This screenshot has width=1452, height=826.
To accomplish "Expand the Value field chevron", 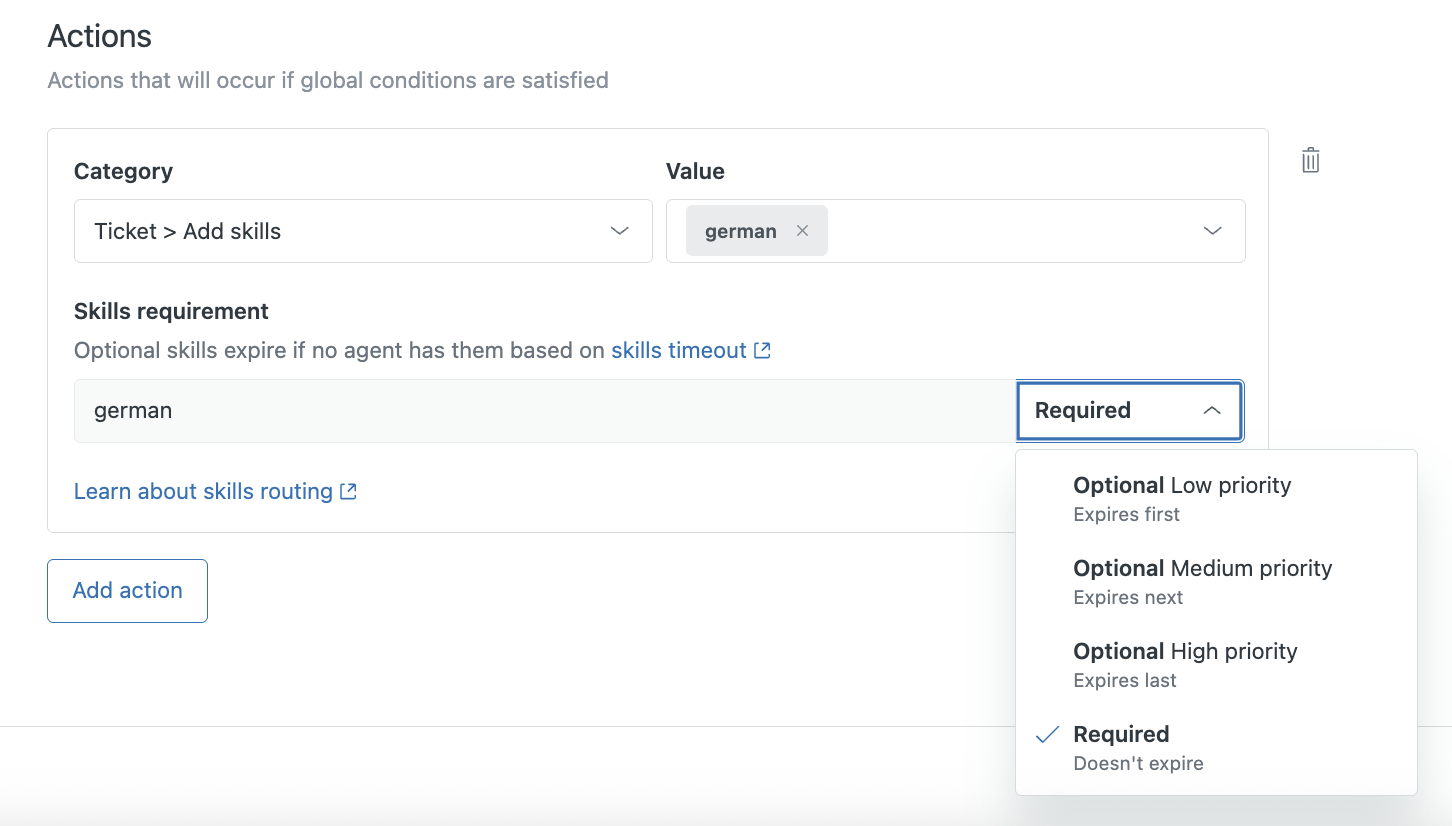I will tap(1212, 231).
